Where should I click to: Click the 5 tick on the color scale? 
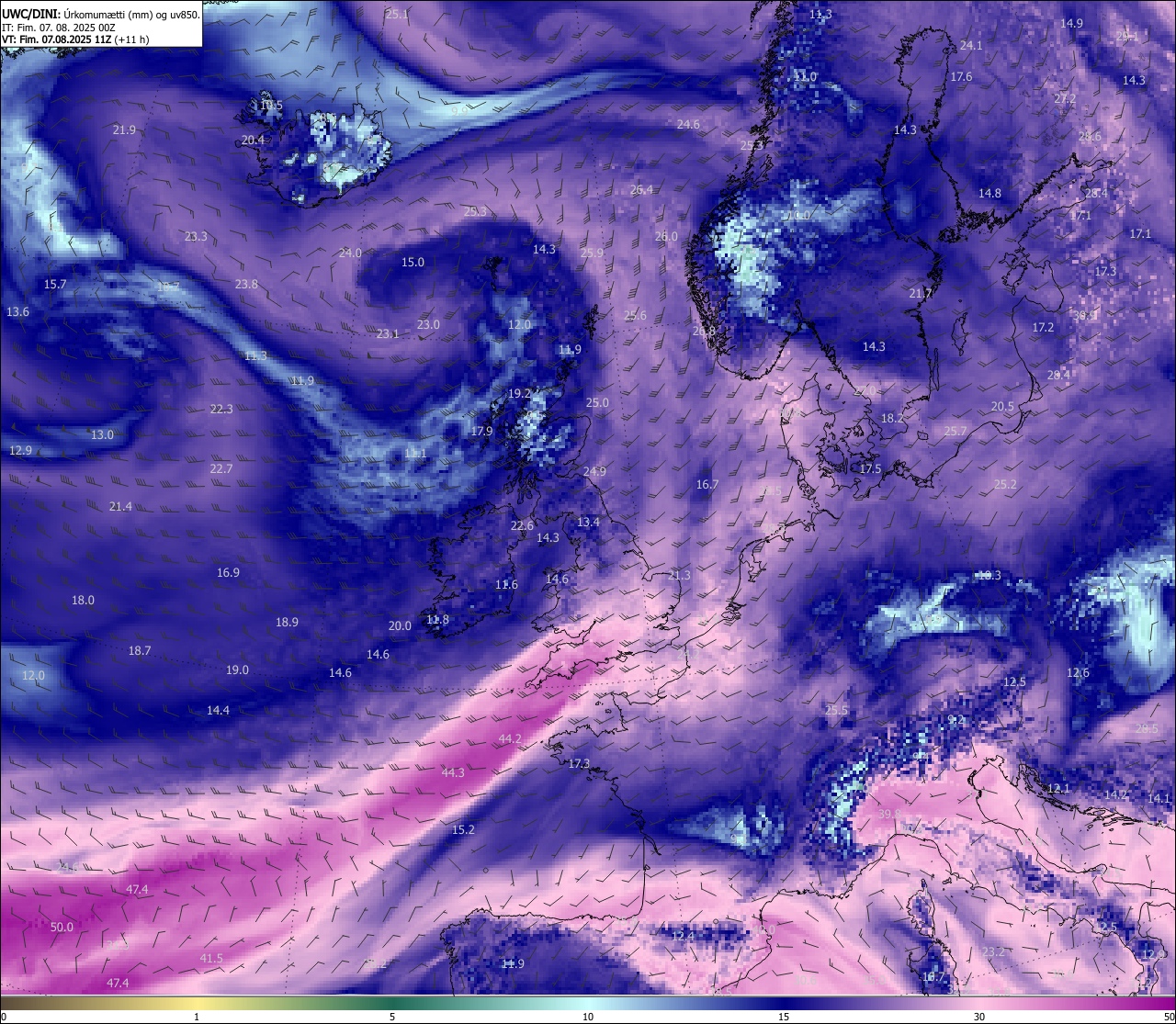click(x=392, y=1017)
